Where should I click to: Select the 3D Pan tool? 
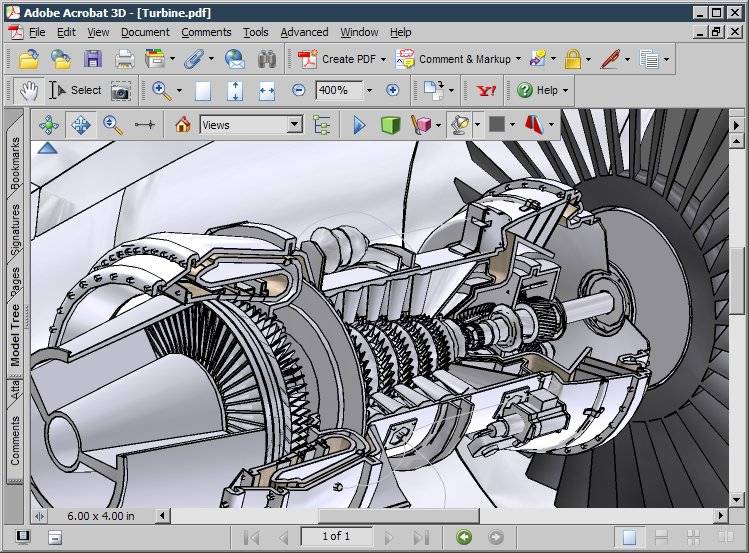(81, 125)
